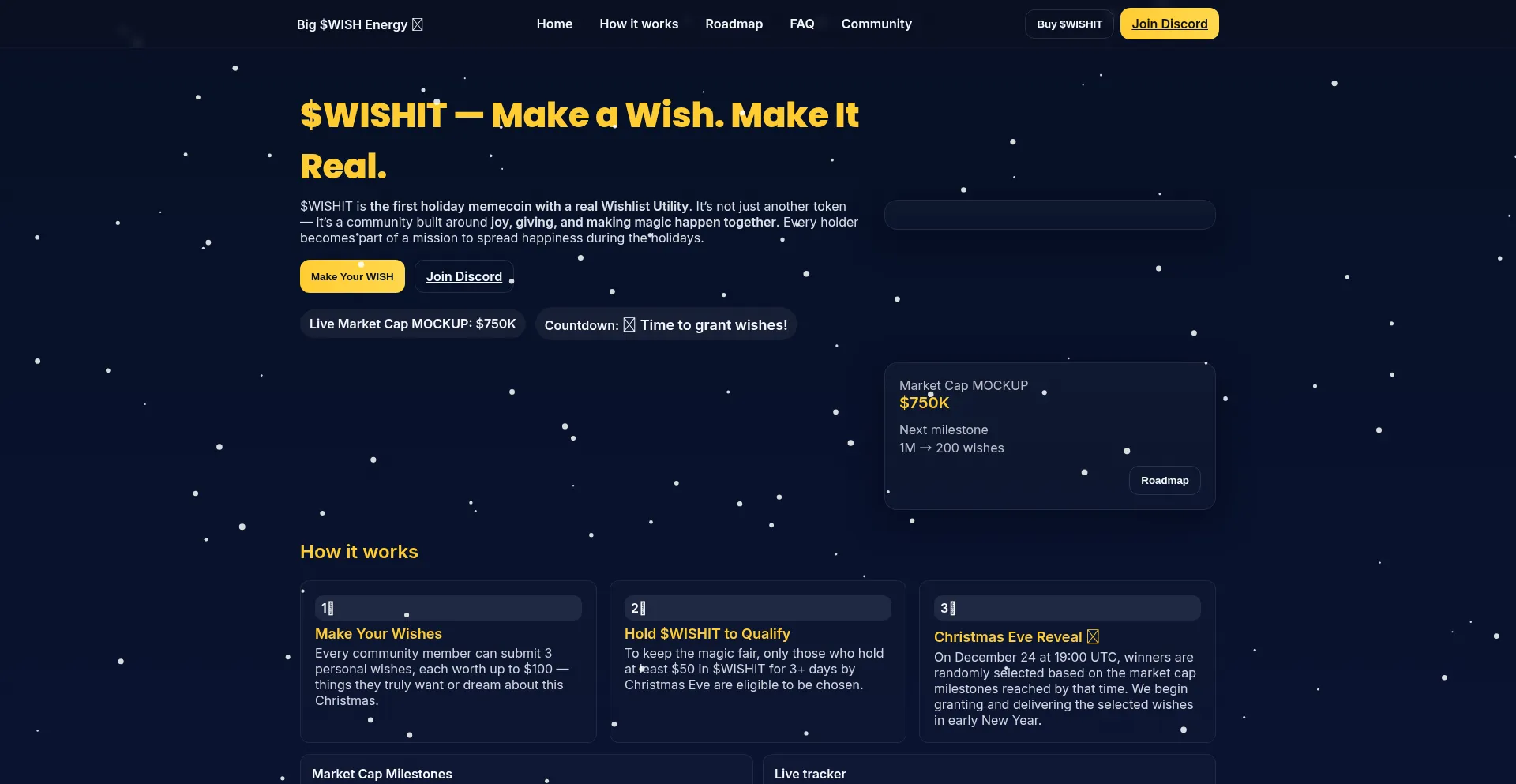Click the How it works heading
This screenshot has width=1516, height=784.
[x=359, y=552]
